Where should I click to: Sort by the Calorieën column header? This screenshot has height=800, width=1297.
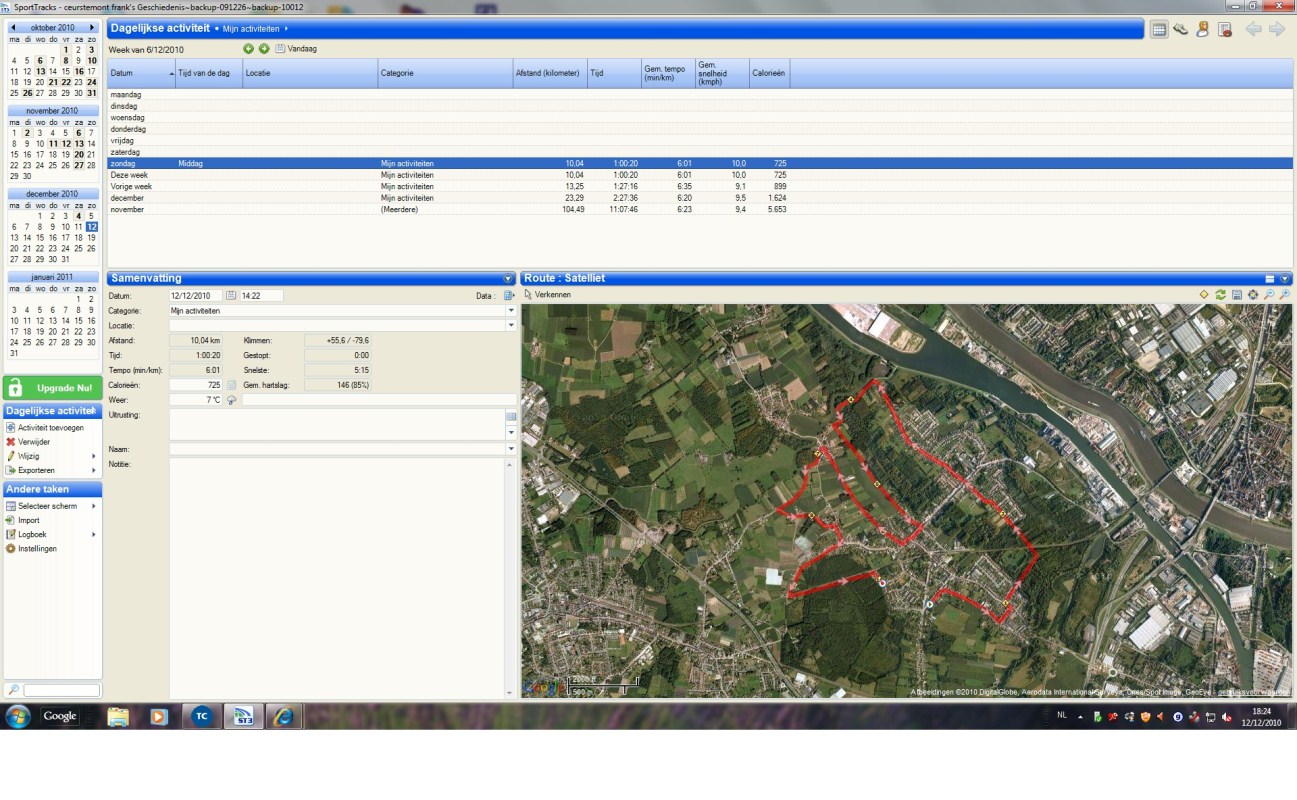[x=770, y=73]
